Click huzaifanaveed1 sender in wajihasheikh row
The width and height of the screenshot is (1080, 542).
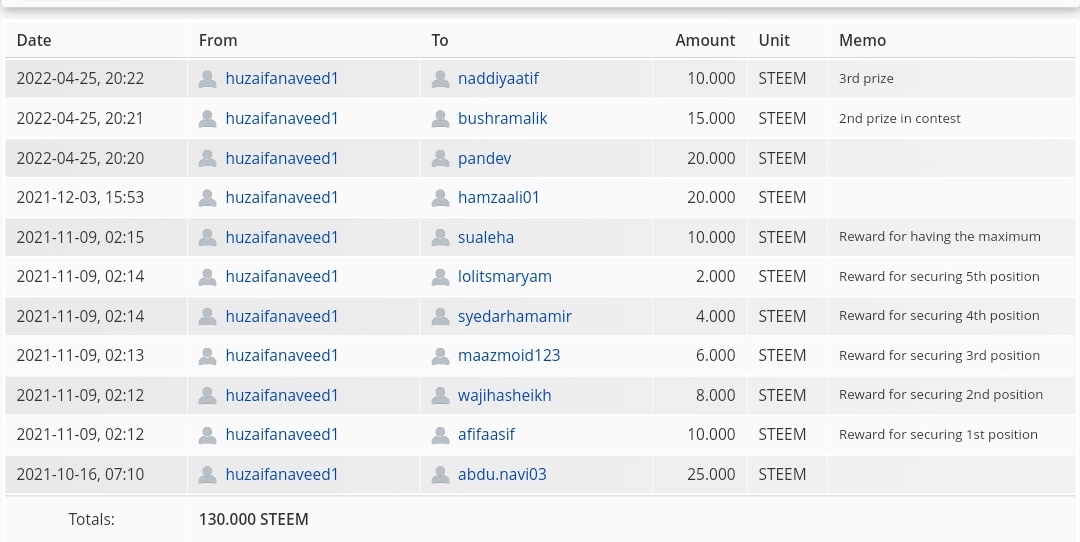coord(282,396)
